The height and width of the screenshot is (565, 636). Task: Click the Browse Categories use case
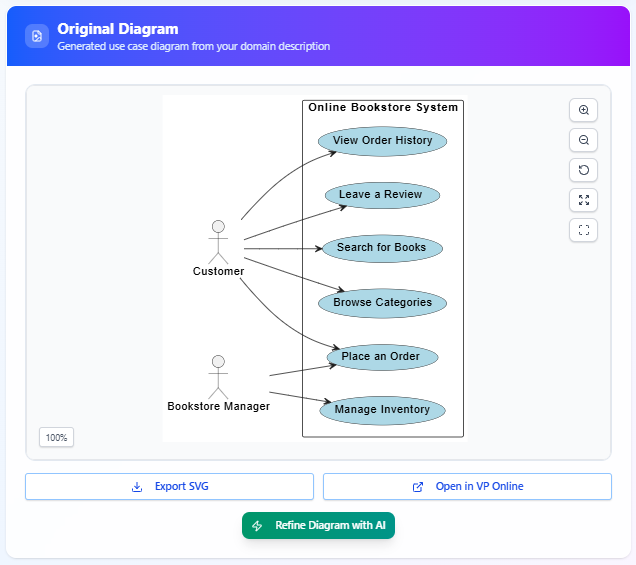pos(382,303)
